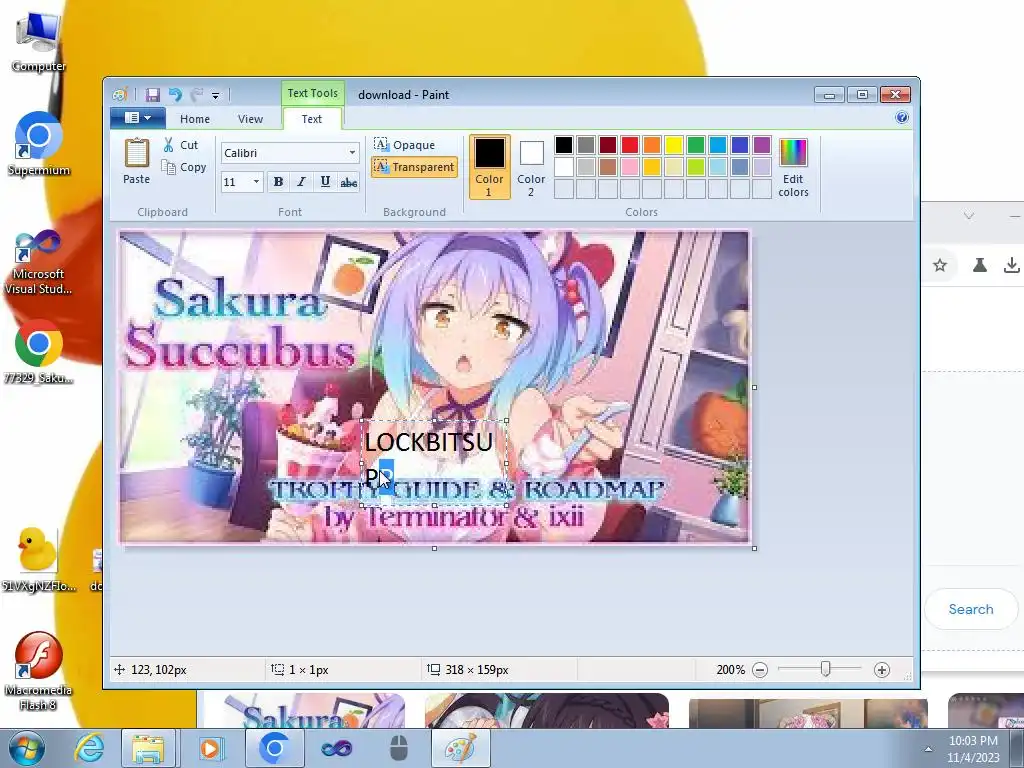
Task: Pick the red color swatch
Action: (630, 145)
